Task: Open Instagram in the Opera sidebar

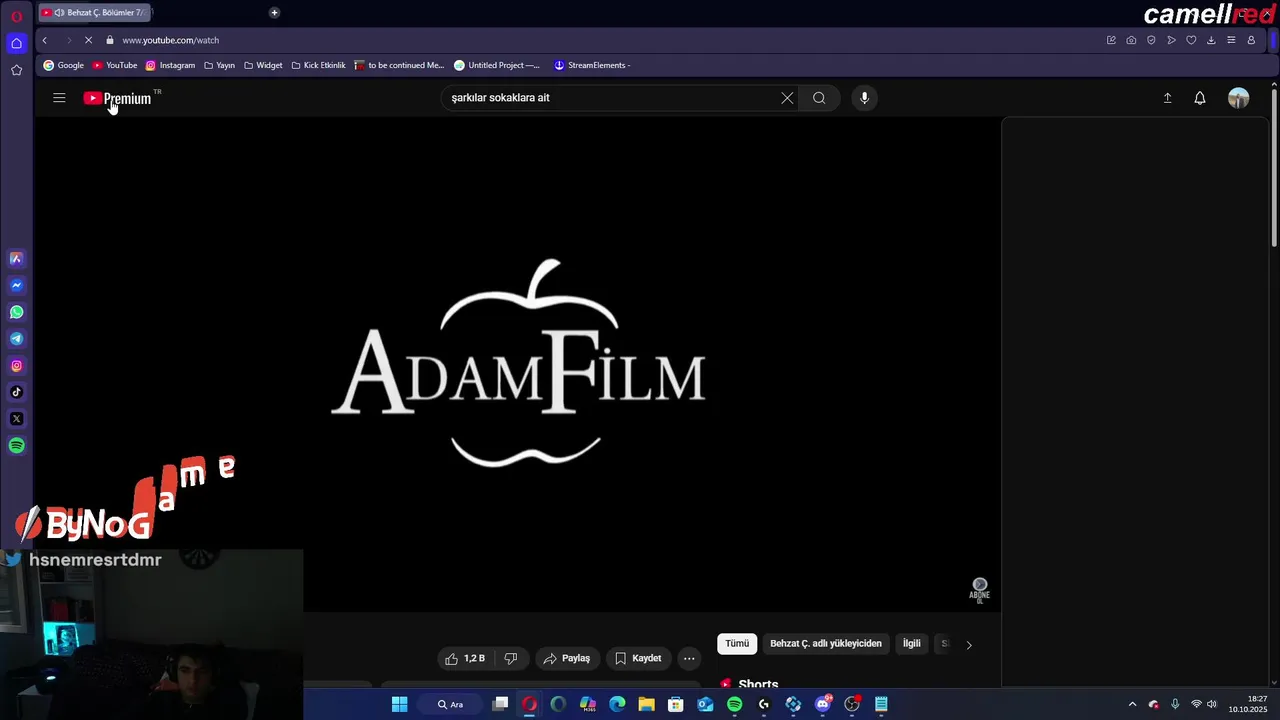Action: [16, 366]
